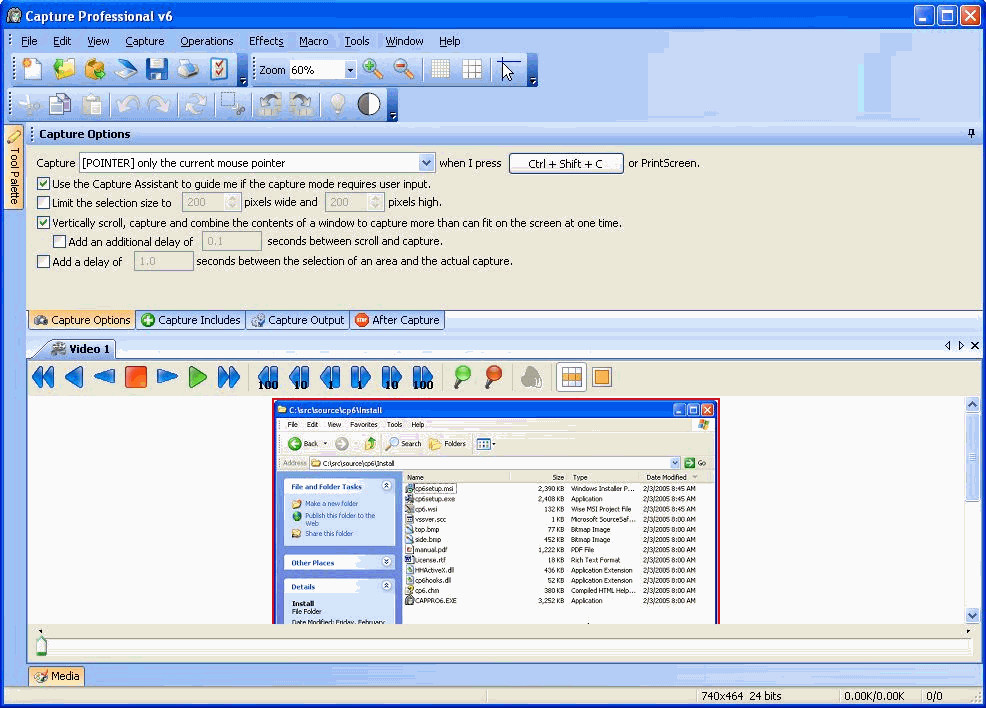Step back 100 frames
Screen dimensions: 986x708
point(268,377)
